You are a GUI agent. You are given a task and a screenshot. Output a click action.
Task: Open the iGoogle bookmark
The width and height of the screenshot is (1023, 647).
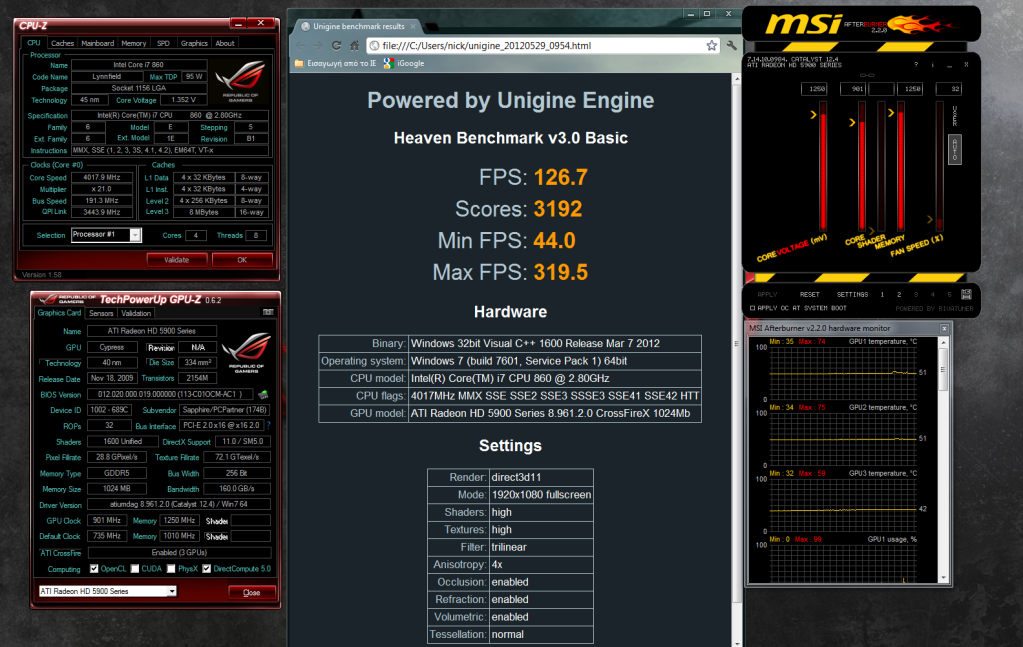click(x=404, y=63)
